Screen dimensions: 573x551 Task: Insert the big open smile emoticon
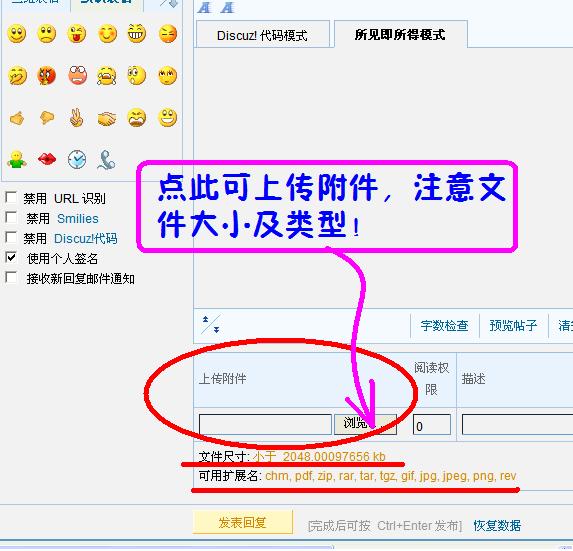click(x=168, y=118)
